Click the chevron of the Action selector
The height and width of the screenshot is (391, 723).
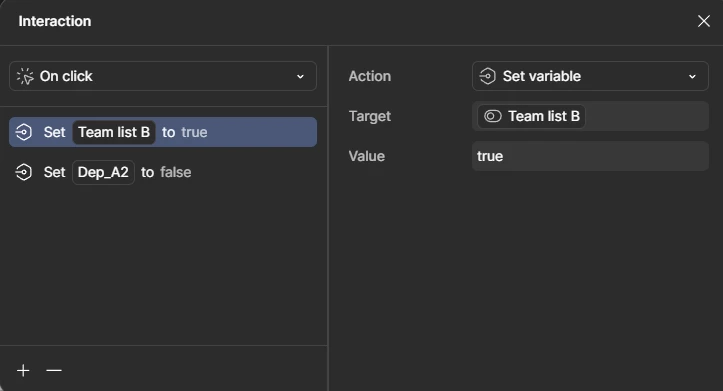(692, 77)
